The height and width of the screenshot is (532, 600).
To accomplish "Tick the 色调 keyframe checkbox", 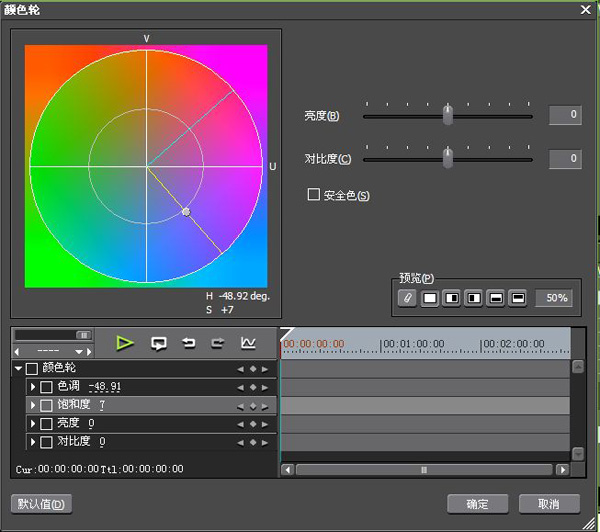I will point(46,387).
